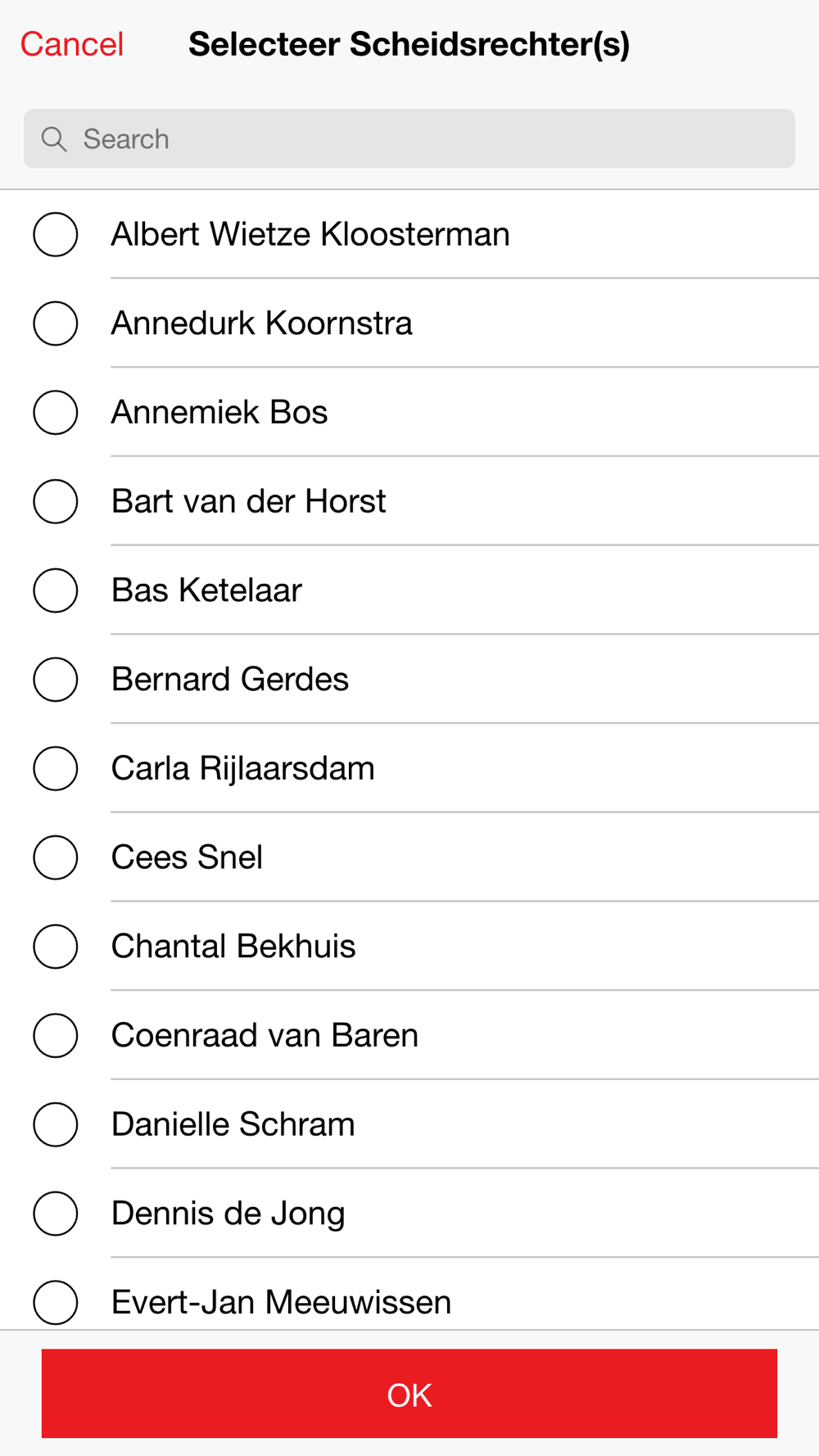
Task: Select Carla Rijlaarsdam radio button
Action: coord(56,768)
